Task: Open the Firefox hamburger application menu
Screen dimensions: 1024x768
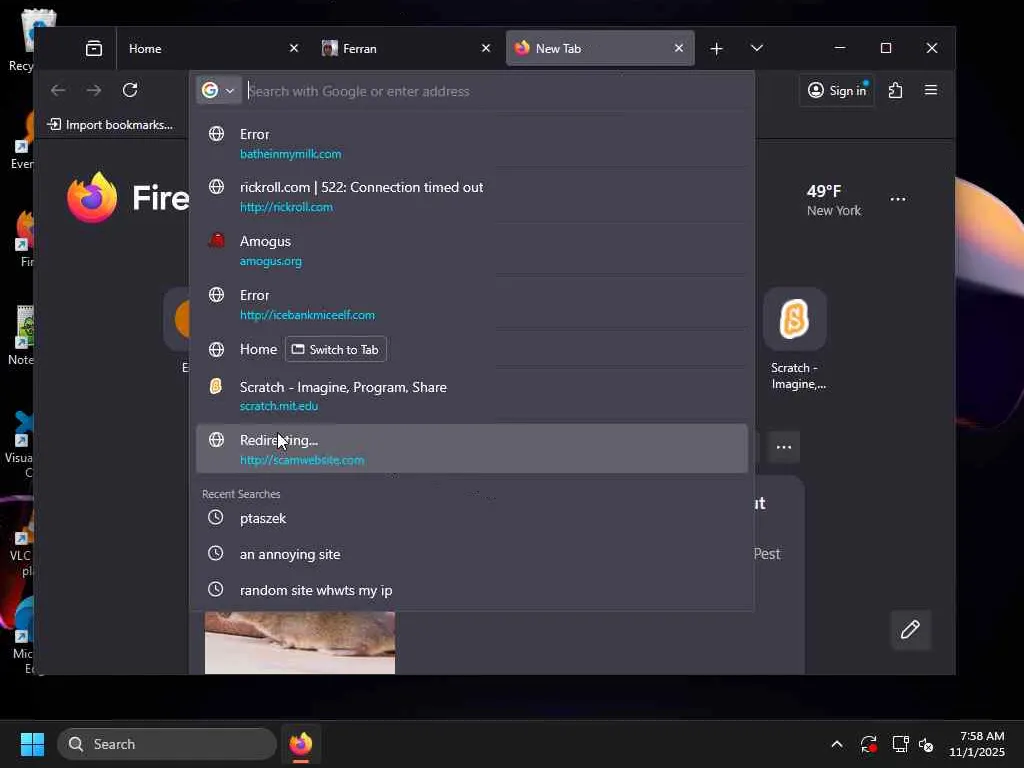Action: 931,90
